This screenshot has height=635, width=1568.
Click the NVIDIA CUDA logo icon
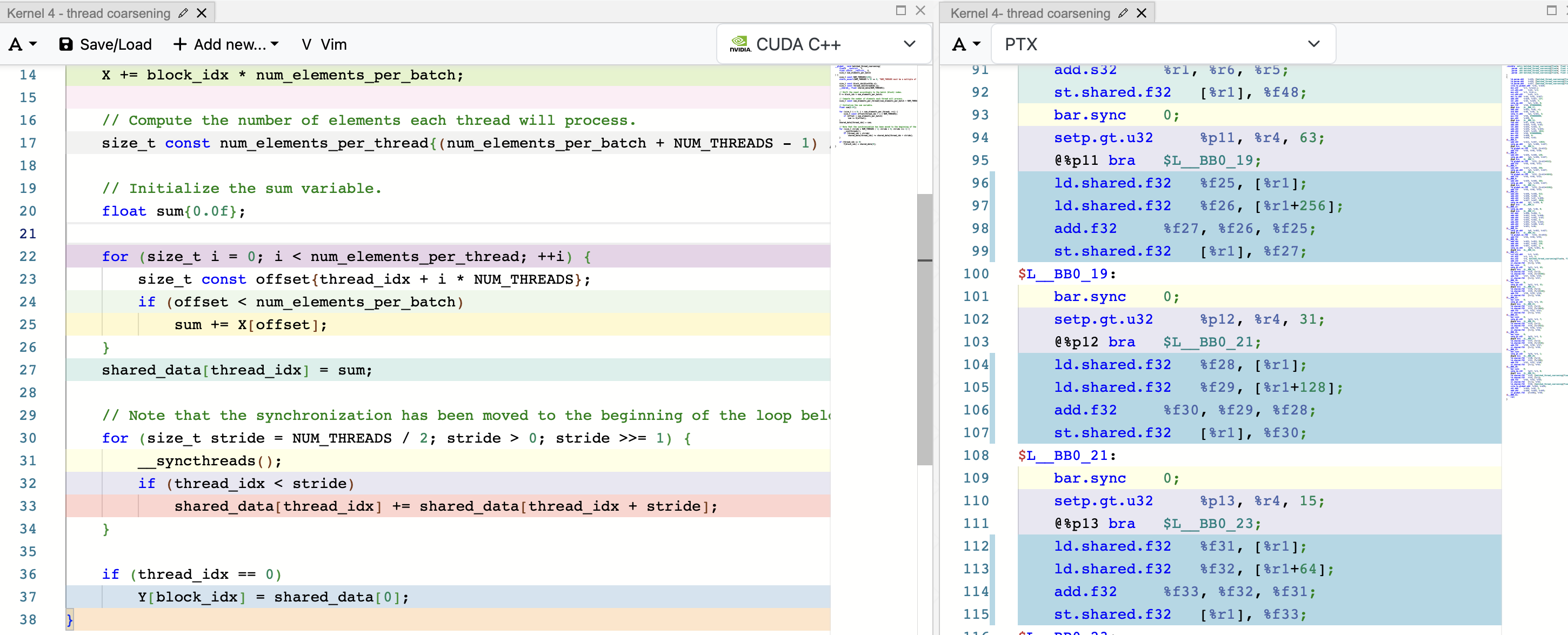pyautogui.click(x=740, y=43)
